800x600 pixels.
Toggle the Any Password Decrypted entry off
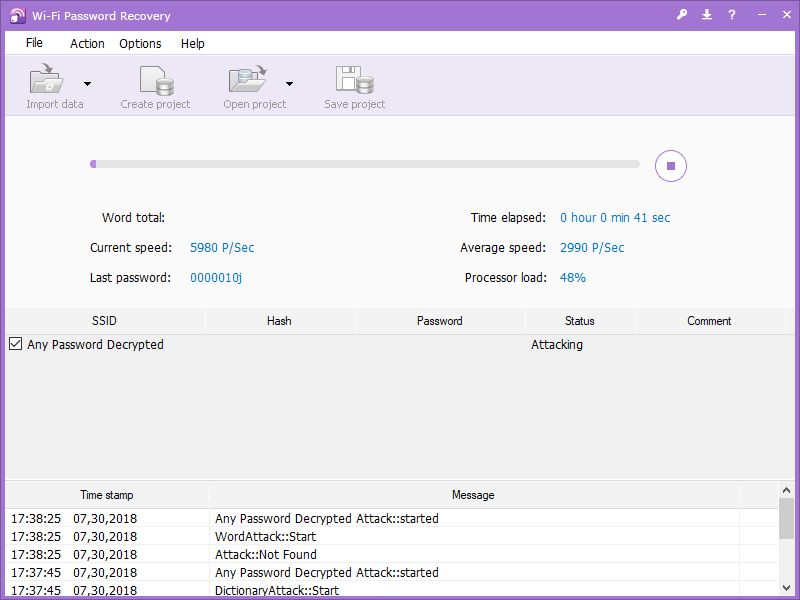pyautogui.click(x=13, y=344)
